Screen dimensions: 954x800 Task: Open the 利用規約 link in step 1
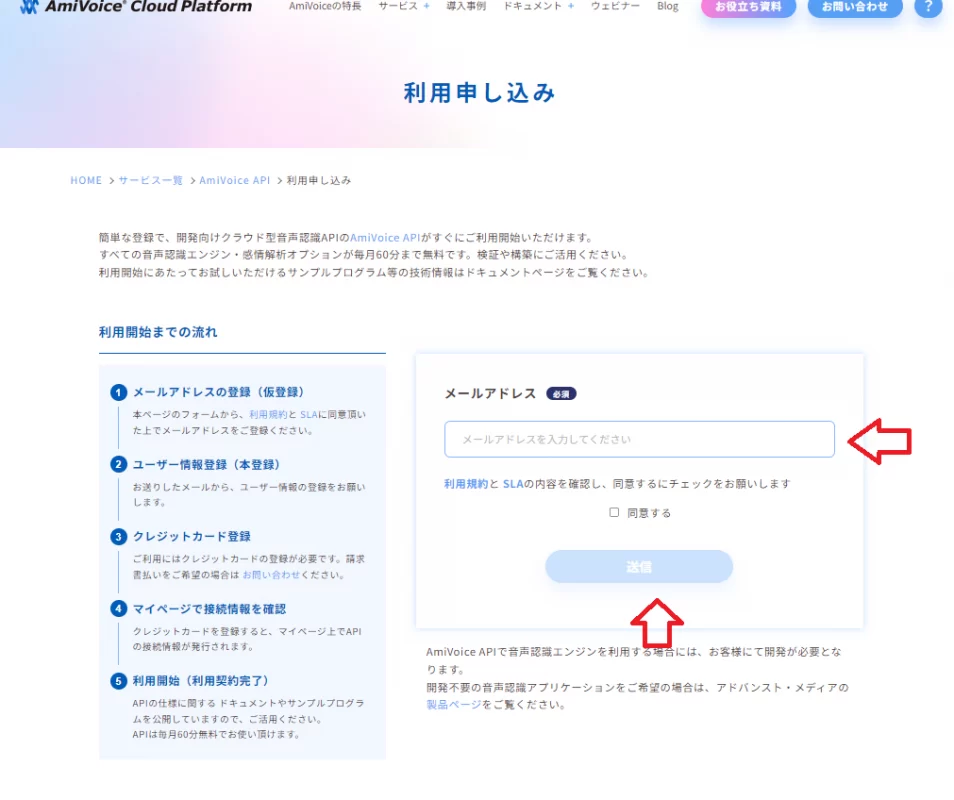(x=268, y=414)
